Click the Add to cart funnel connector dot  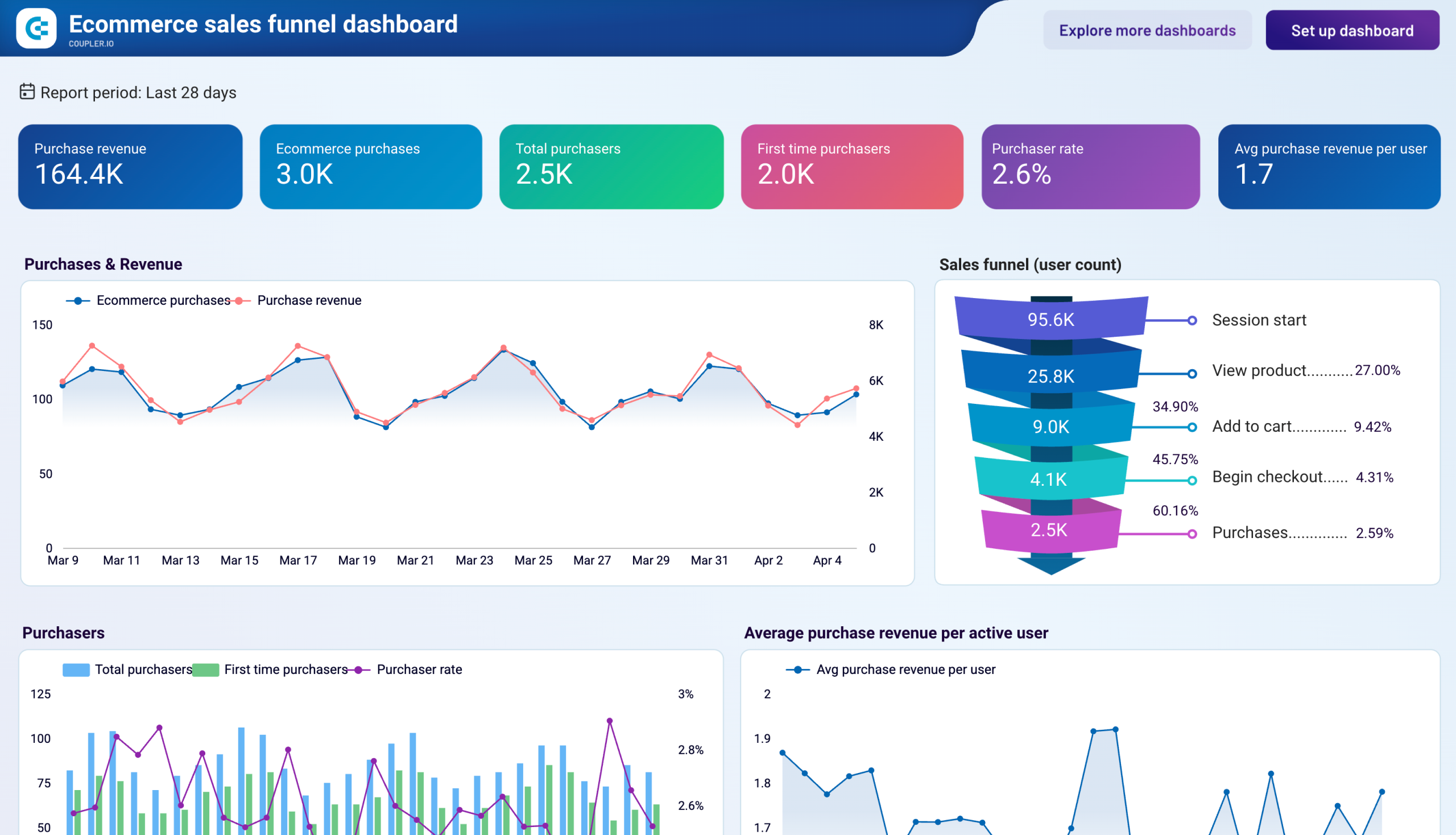pos(1192,427)
